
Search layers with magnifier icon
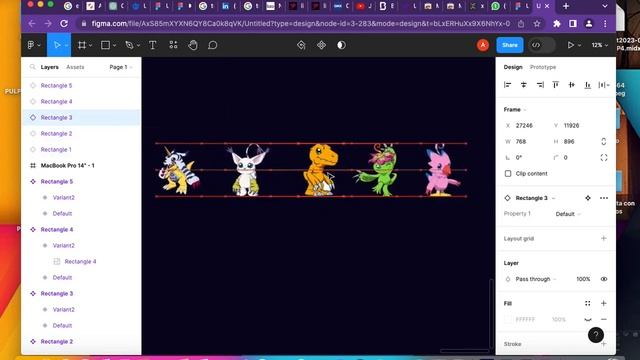(33, 67)
